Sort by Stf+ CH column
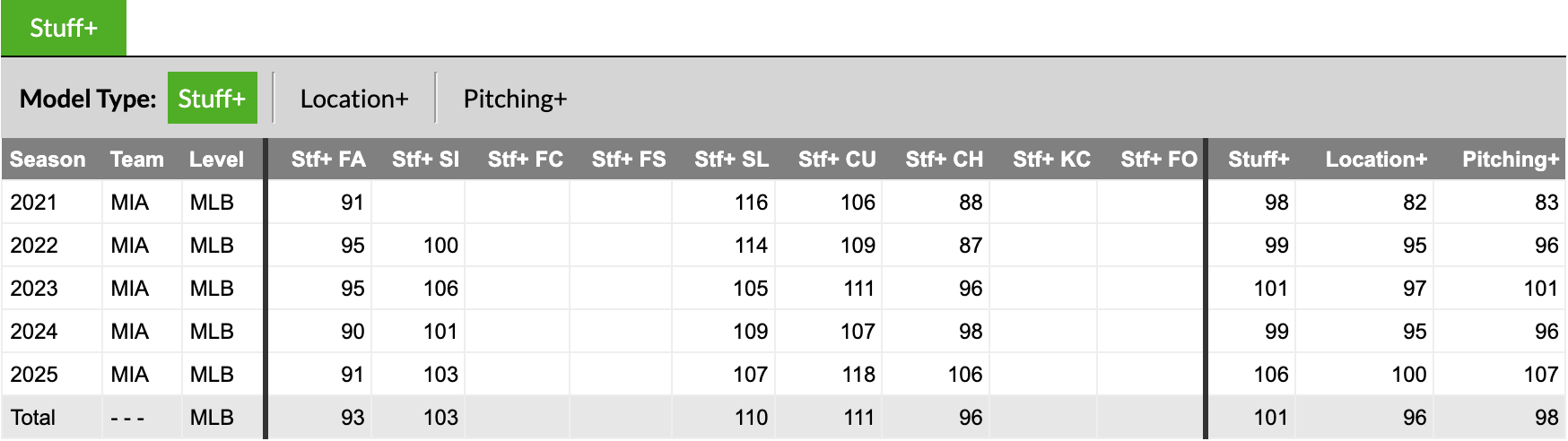 point(944,160)
